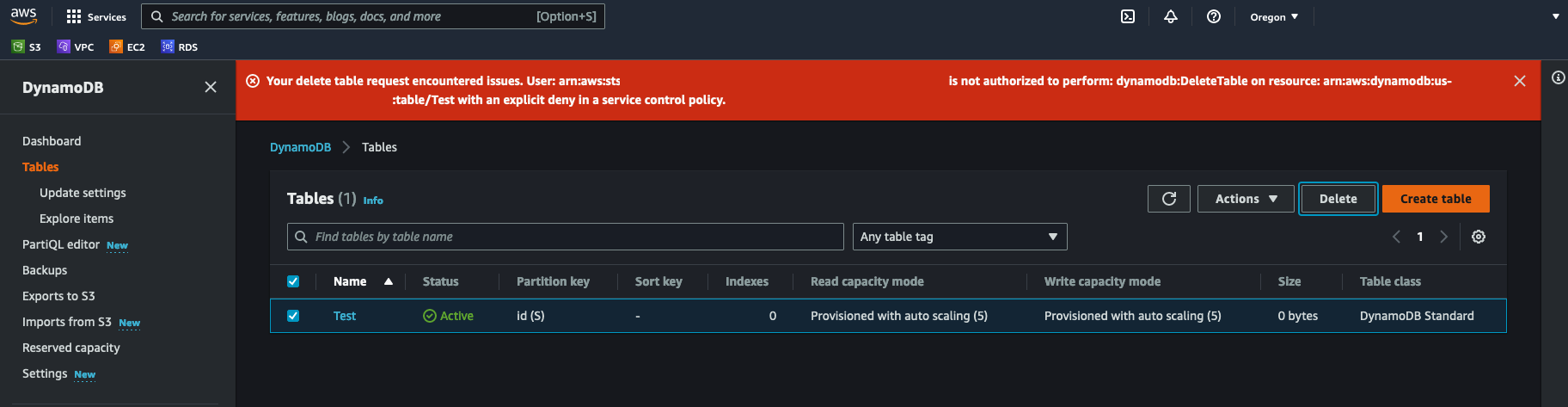
Task: Open the Any table tag dropdown
Action: click(959, 237)
